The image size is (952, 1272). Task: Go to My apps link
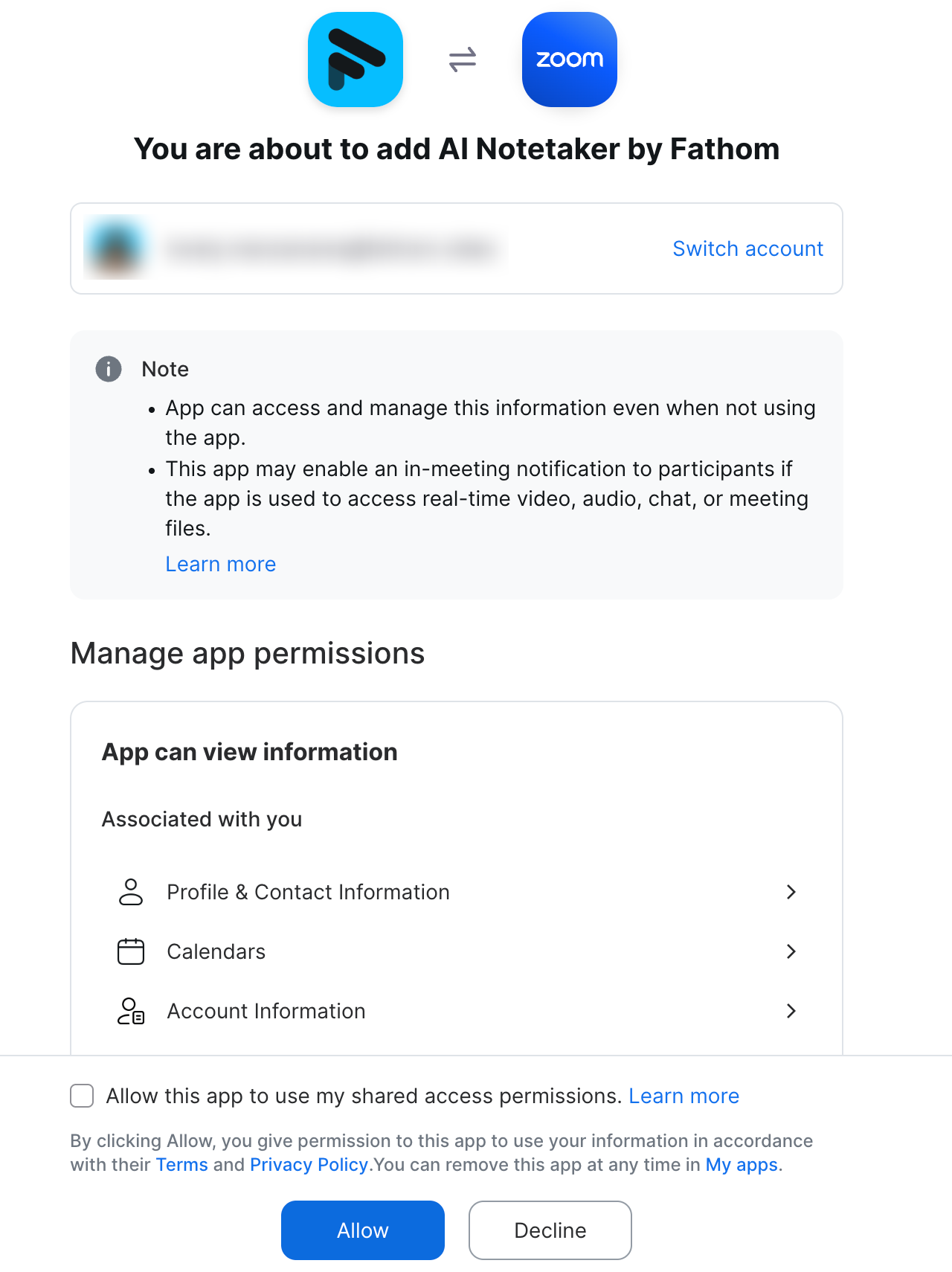tap(742, 1164)
